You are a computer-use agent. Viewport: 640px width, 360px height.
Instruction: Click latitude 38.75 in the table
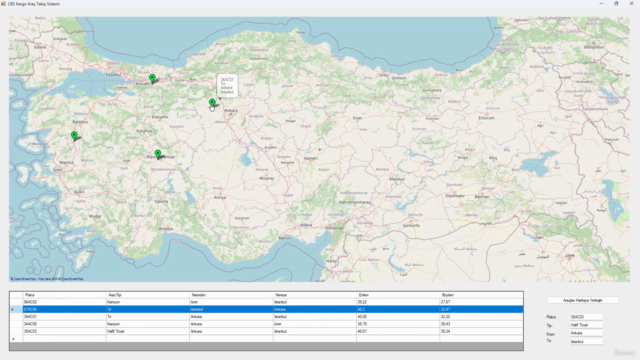point(398,324)
